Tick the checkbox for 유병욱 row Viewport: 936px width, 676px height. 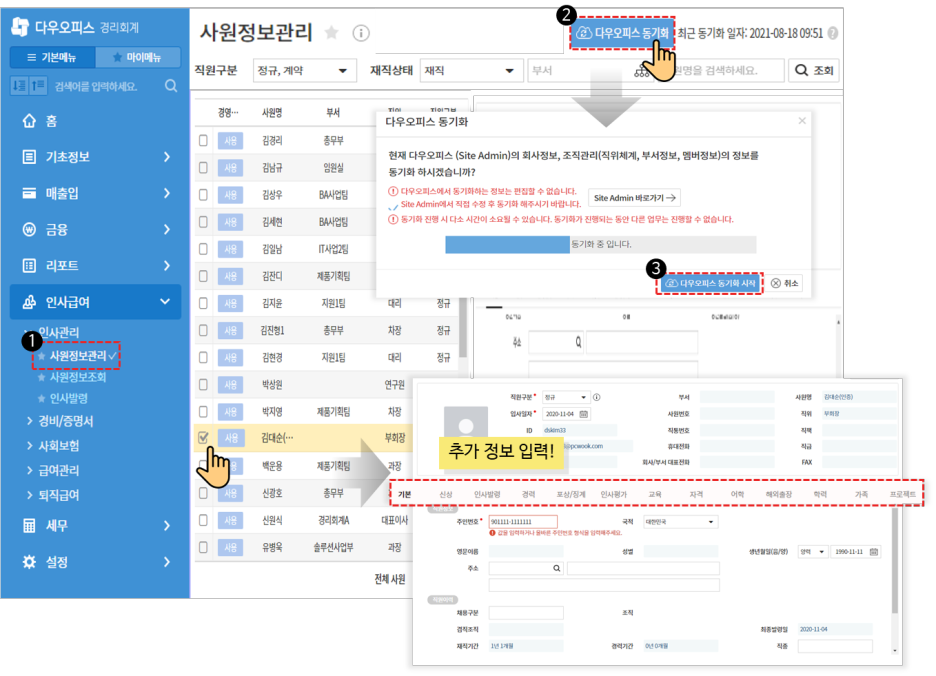pos(204,547)
